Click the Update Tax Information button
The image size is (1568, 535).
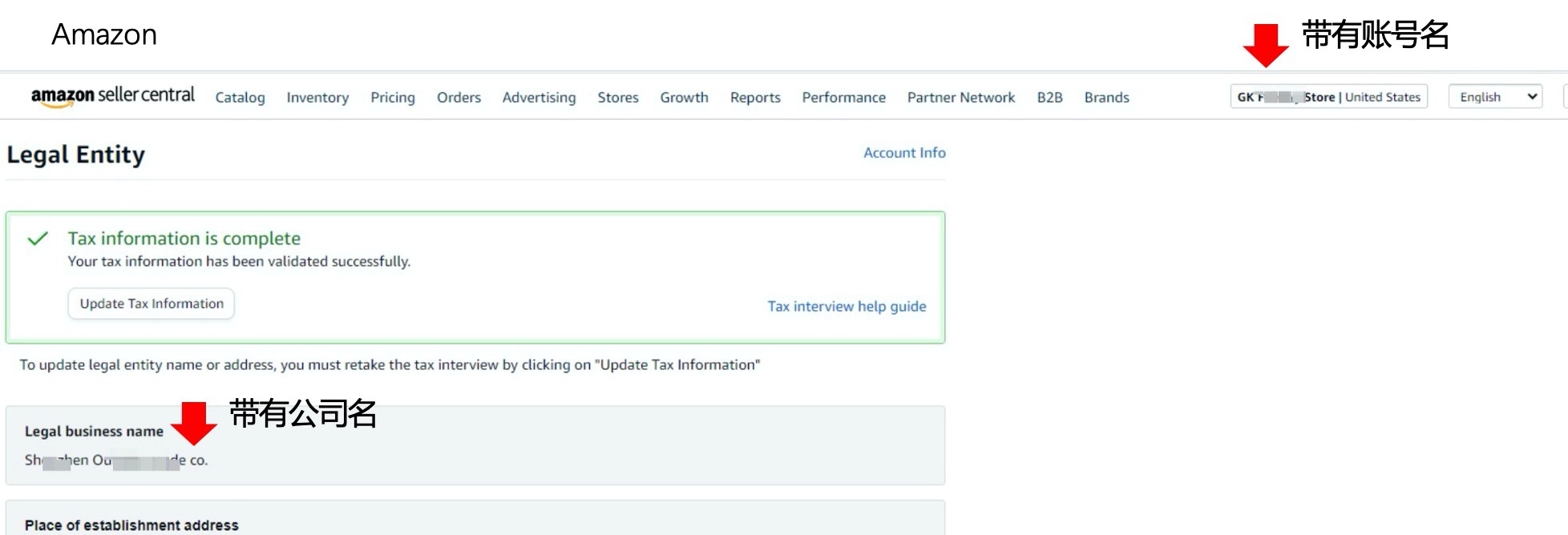click(x=152, y=304)
